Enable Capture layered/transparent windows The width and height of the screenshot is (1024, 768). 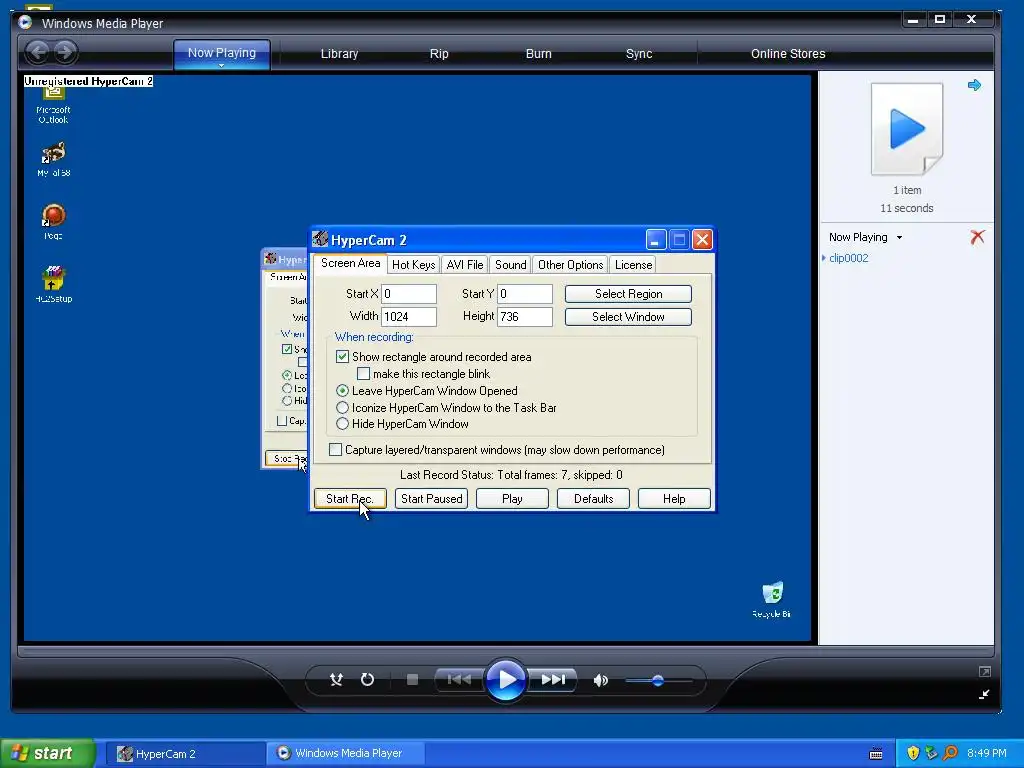[335, 450]
